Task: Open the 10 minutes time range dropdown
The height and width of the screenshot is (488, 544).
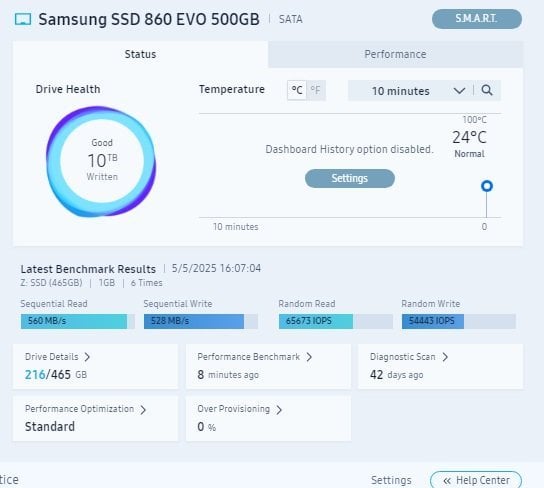Action: coord(410,91)
